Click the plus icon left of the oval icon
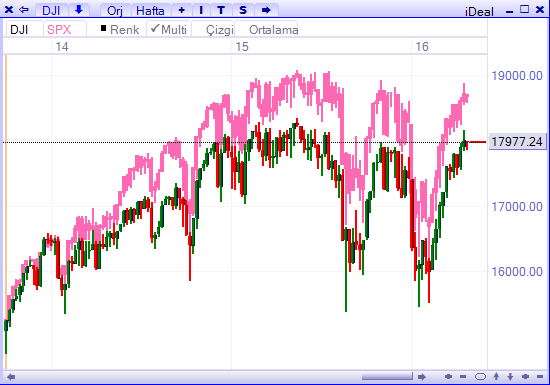 coord(448,377)
